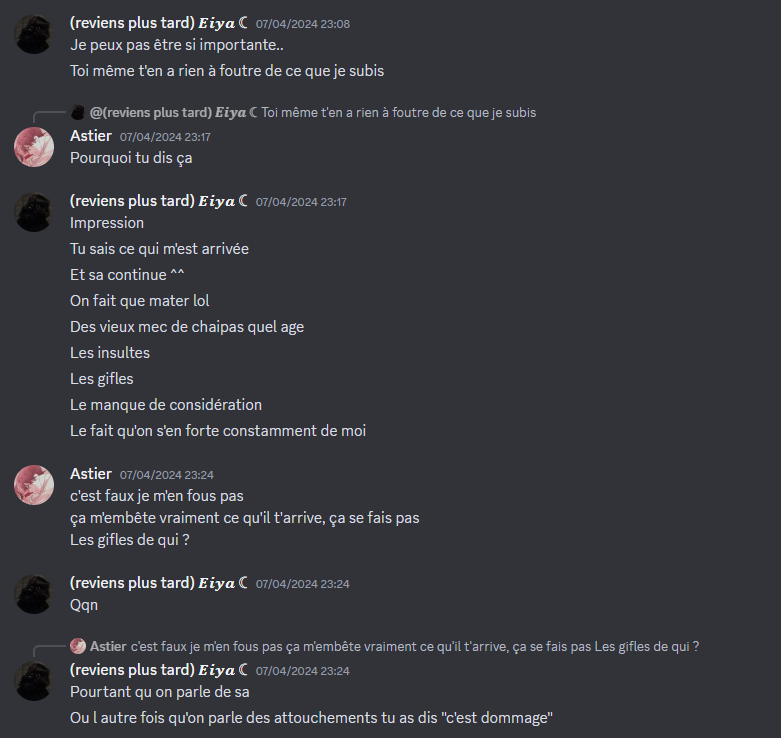Screen dimensions: 781x738
Task: Select the message 'Je peux pas être si importante..'
Action: click(177, 45)
